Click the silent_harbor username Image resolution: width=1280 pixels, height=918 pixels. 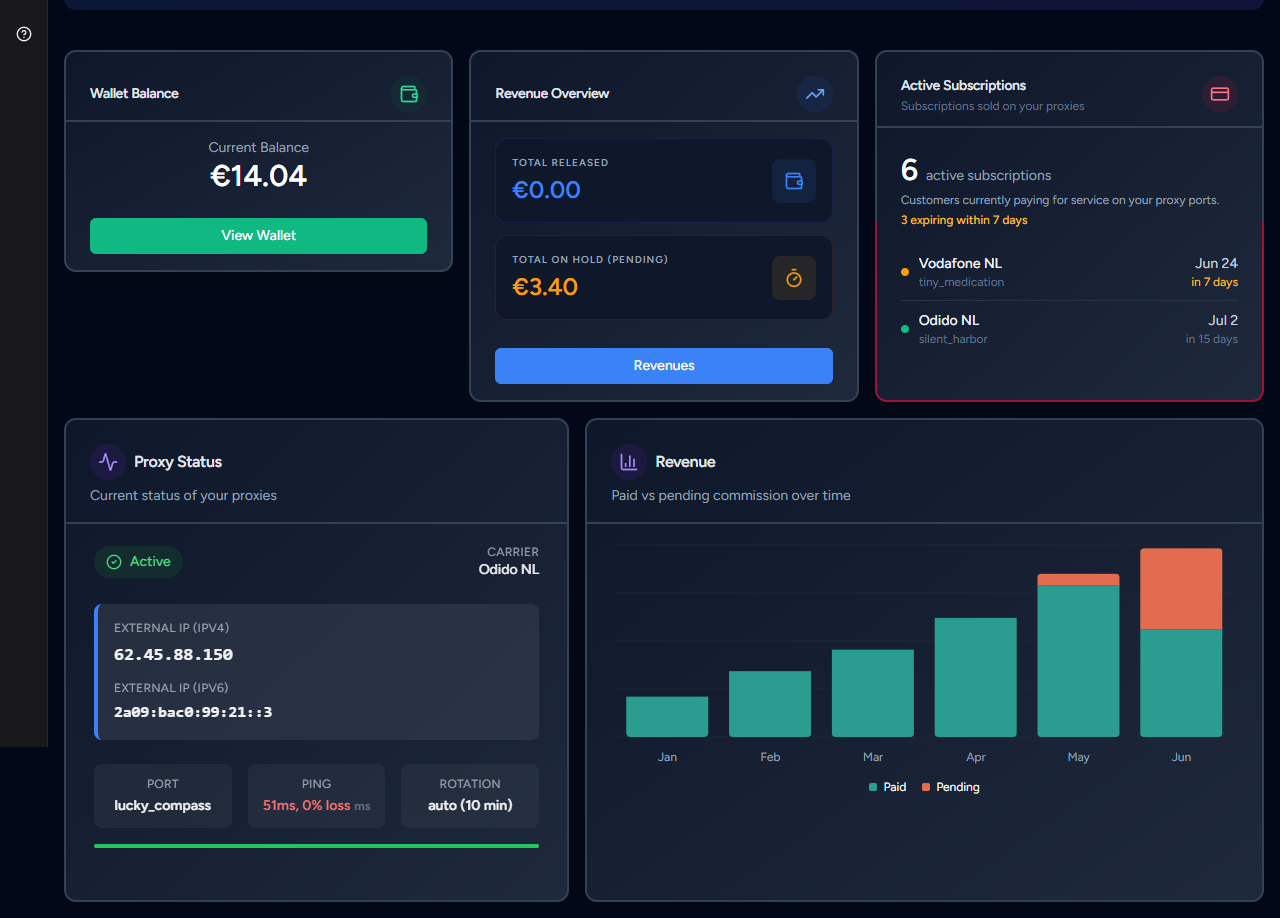[x=953, y=340]
